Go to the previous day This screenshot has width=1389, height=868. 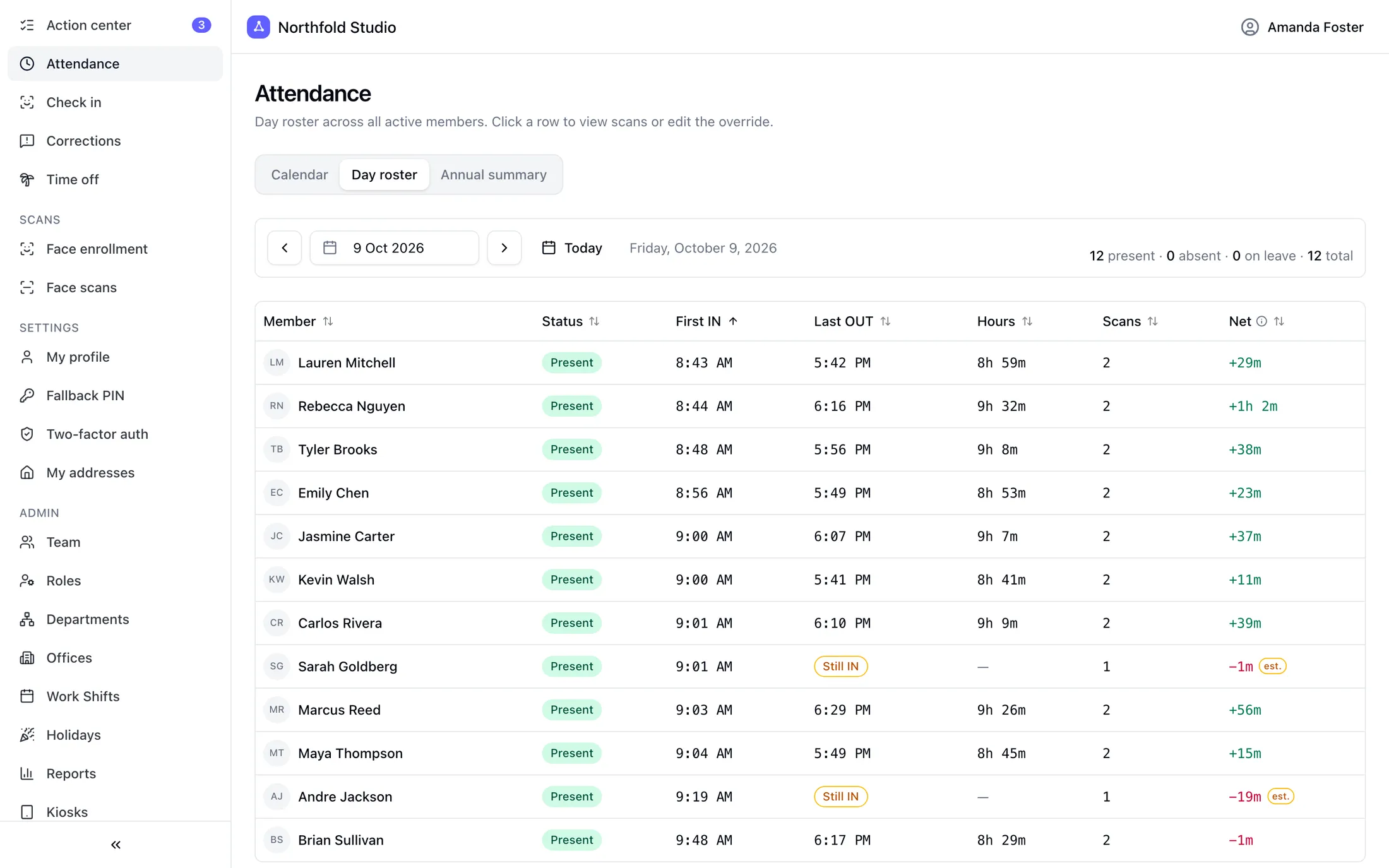[285, 248]
